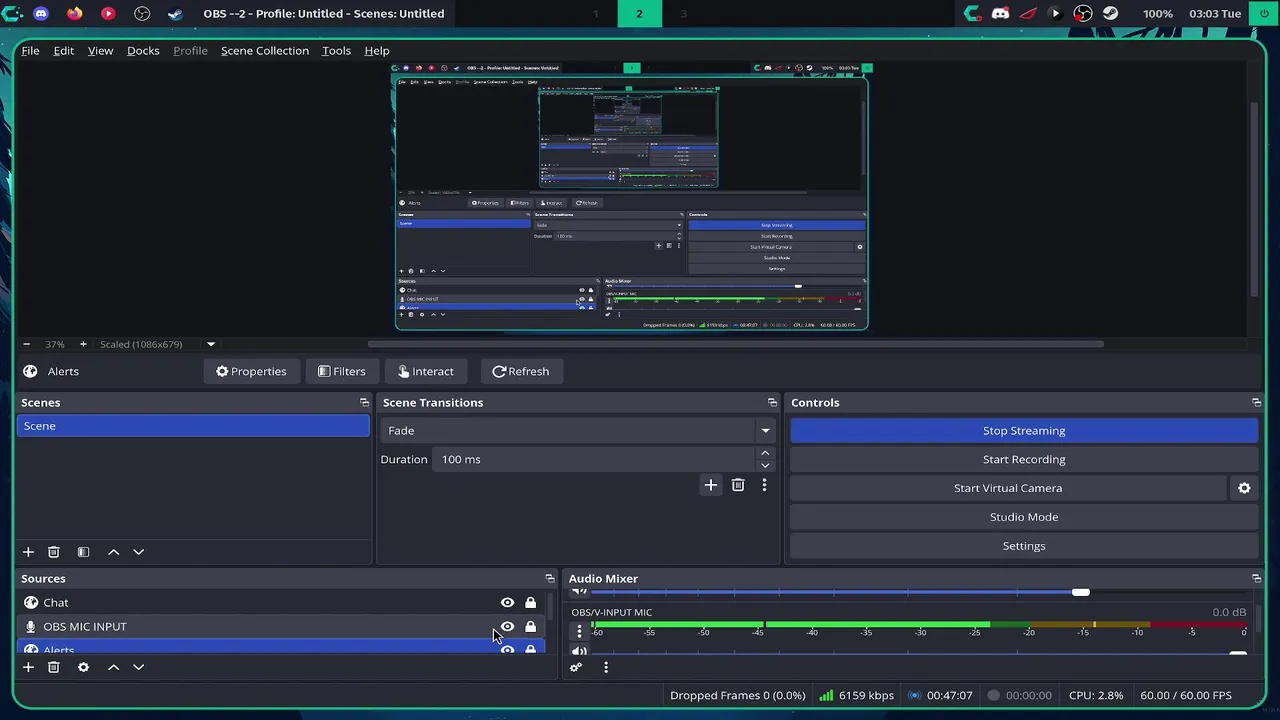Open OBS/V-INPUT MIC three-dot options menu
This screenshot has height=720, width=1280.
[x=579, y=632]
